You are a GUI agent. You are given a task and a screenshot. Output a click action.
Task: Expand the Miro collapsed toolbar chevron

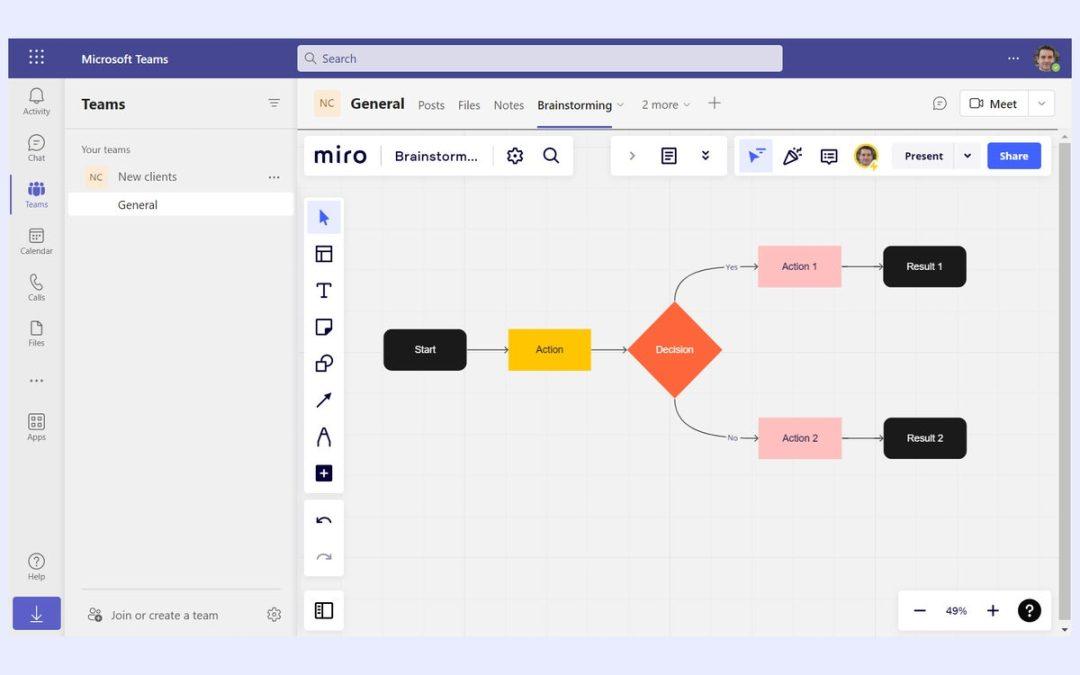[x=632, y=156]
